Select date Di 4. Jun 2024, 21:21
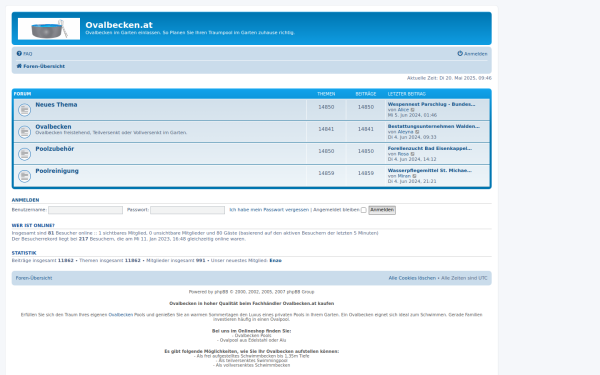This screenshot has width=600, height=375. pos(412,181)
